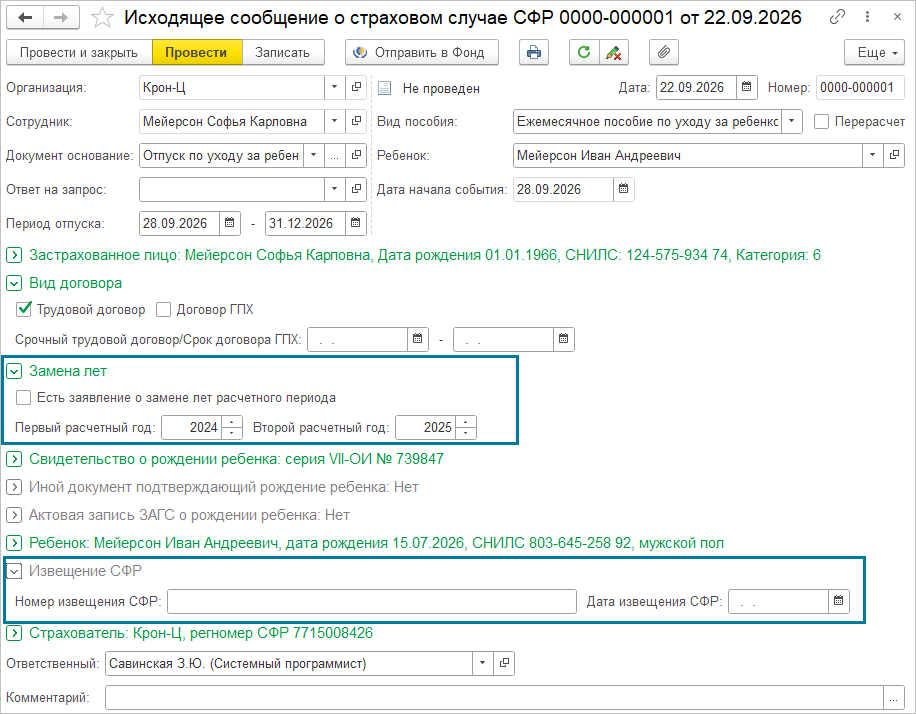Enable the Перерасчет checkbox
This screenshot has height=714, width=916.
(x=821, y=122)
